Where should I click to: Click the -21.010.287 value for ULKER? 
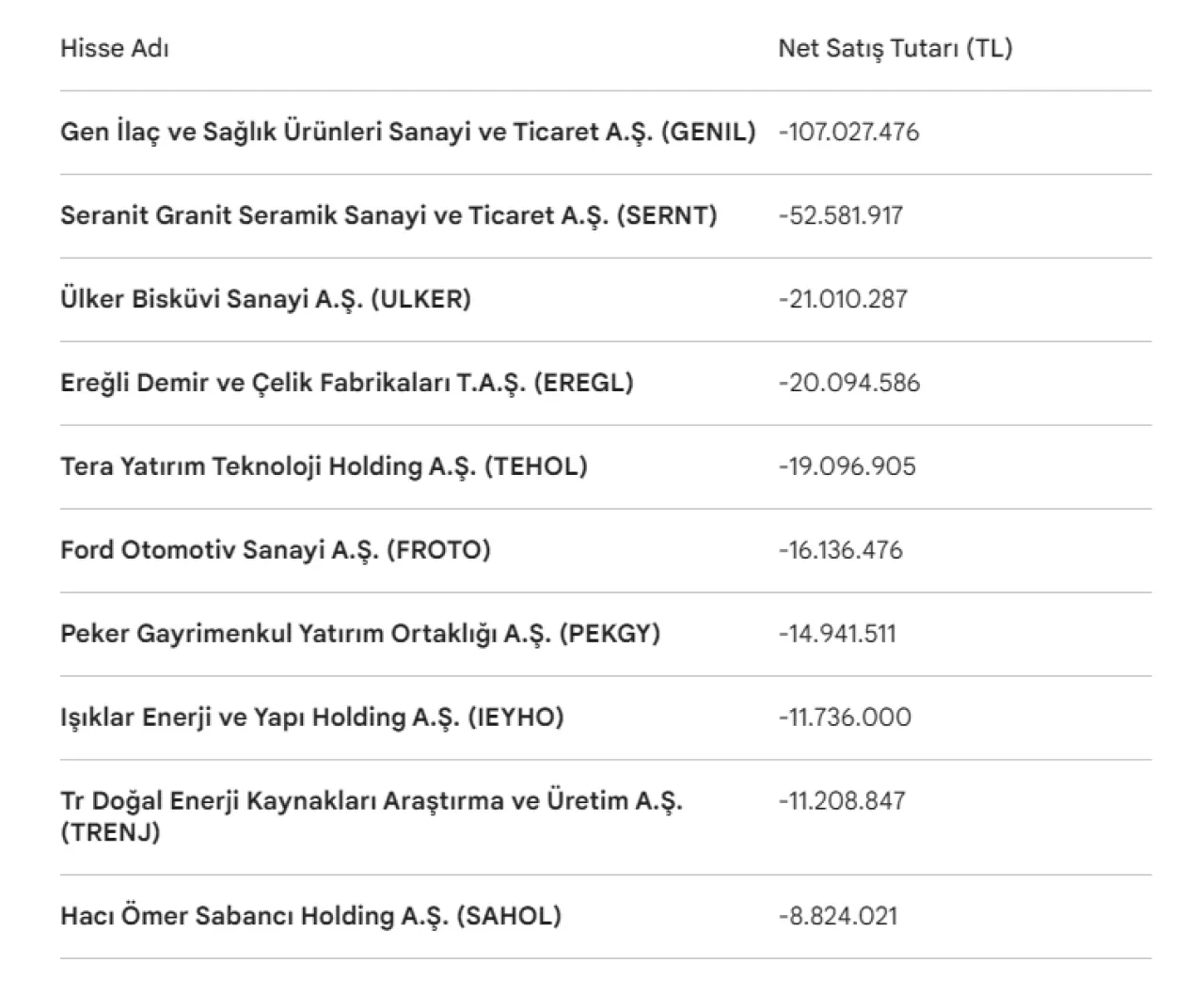[x=843, y=299]
